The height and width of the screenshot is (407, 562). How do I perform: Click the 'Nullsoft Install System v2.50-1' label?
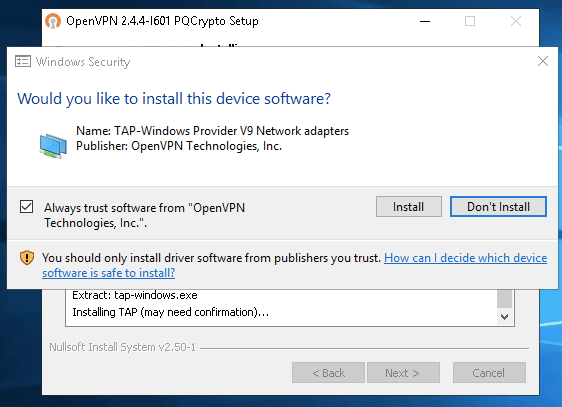(x=123, y=347)
